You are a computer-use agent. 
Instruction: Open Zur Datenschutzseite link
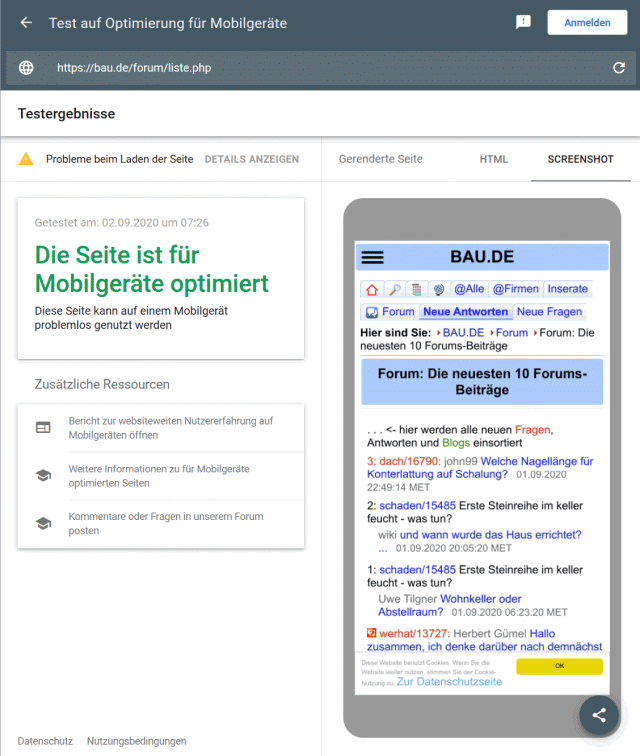pyautogui.click(x=449, y=682)
